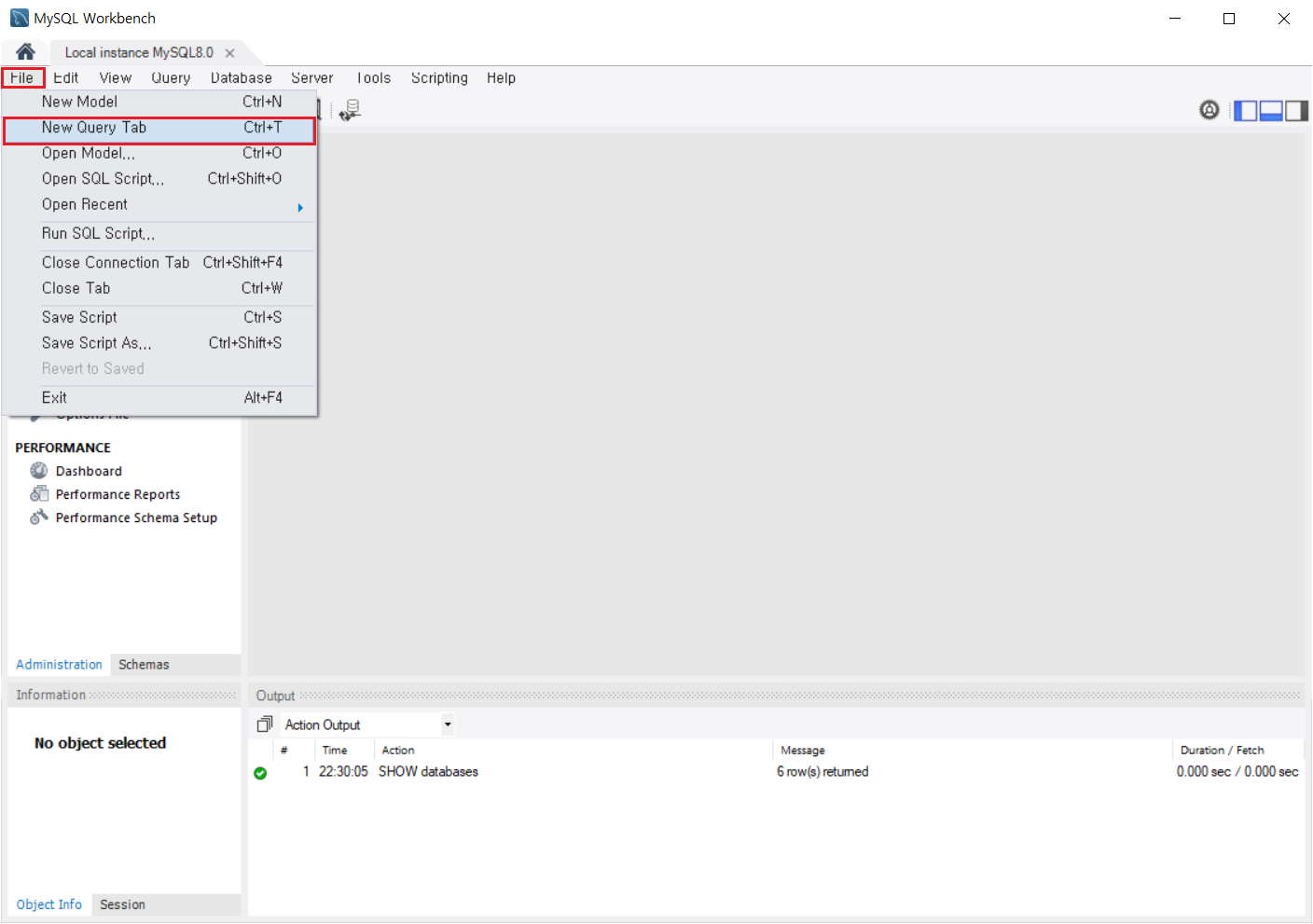Open the Scripting menu
Viewport: 1313px width, 924px height.
pos(439,78)
